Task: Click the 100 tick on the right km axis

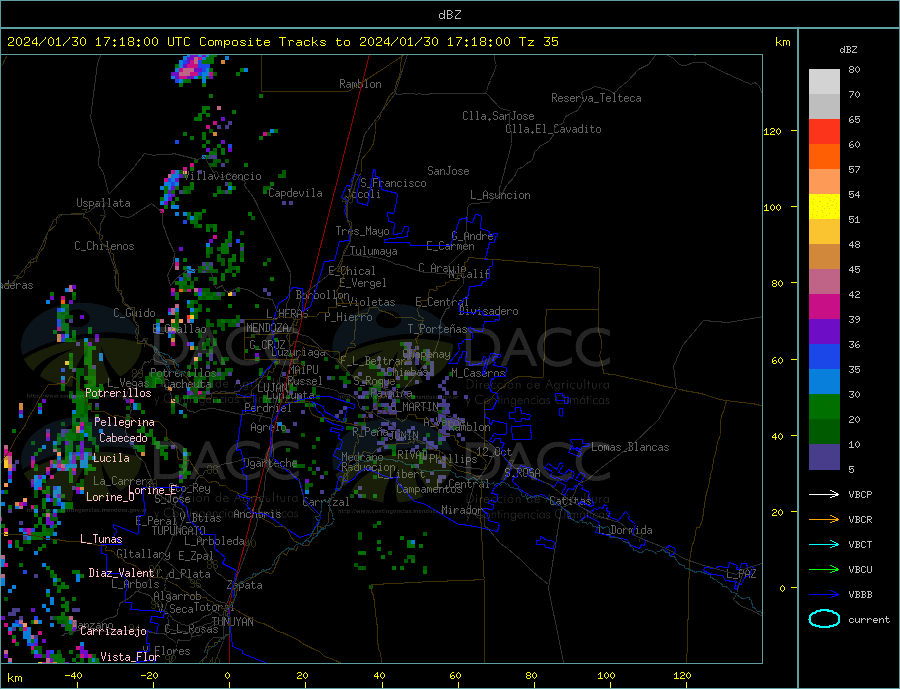Action: click(773, 207)
